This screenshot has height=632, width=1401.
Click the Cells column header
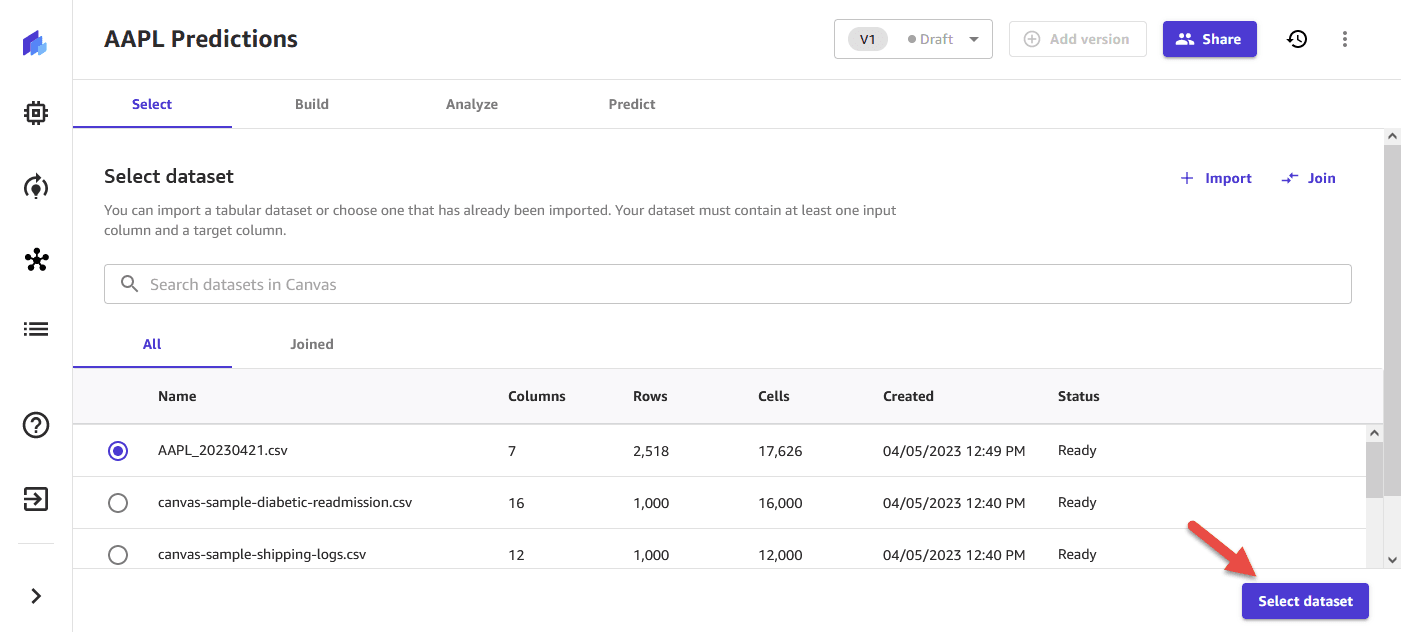click(x=774, y=396)
